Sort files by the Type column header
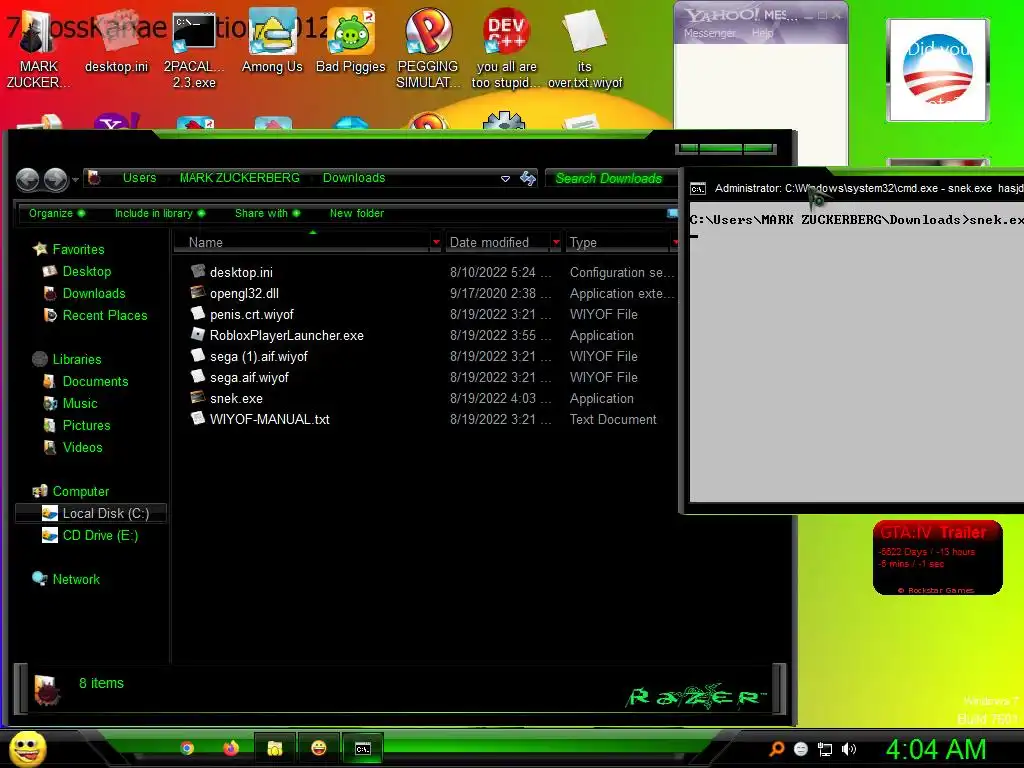 [583, 242]
